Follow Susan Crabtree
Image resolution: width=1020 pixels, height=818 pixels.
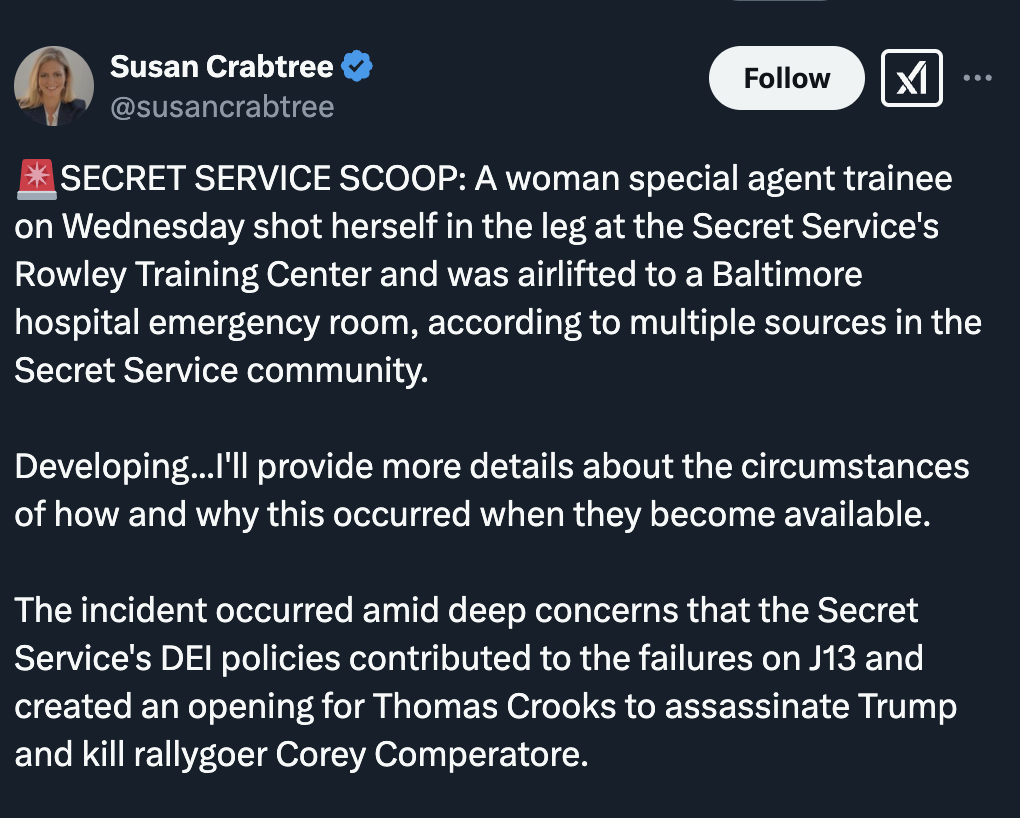pos(786,78)
